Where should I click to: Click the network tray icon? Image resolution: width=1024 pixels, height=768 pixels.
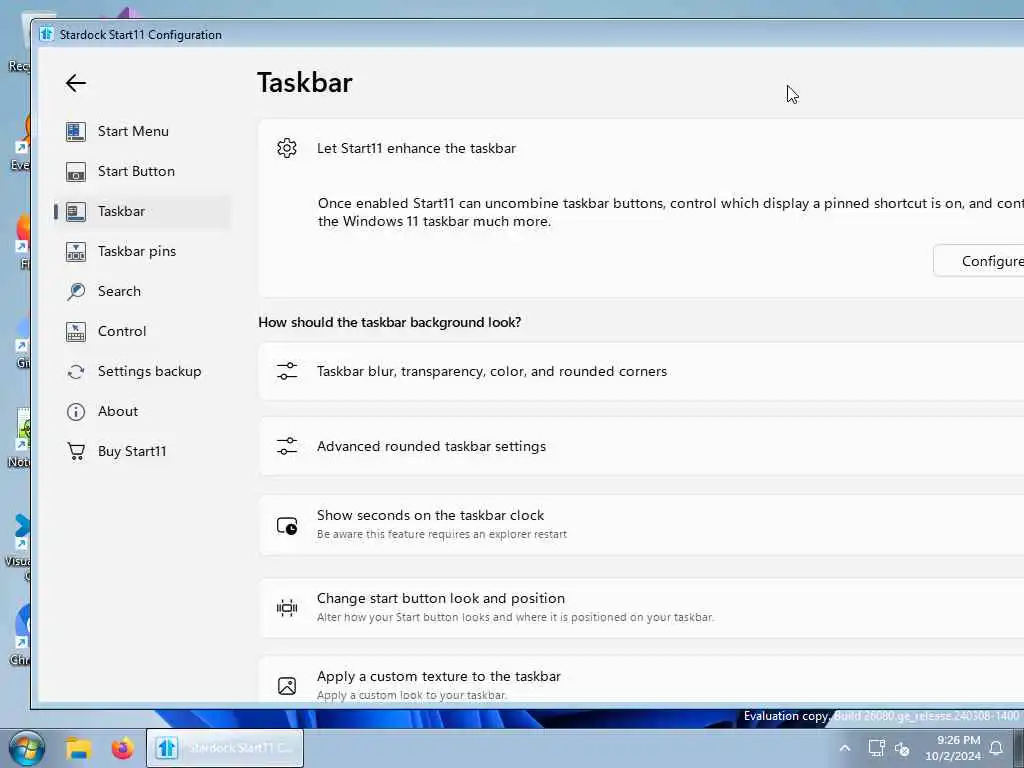click(876, 748)
